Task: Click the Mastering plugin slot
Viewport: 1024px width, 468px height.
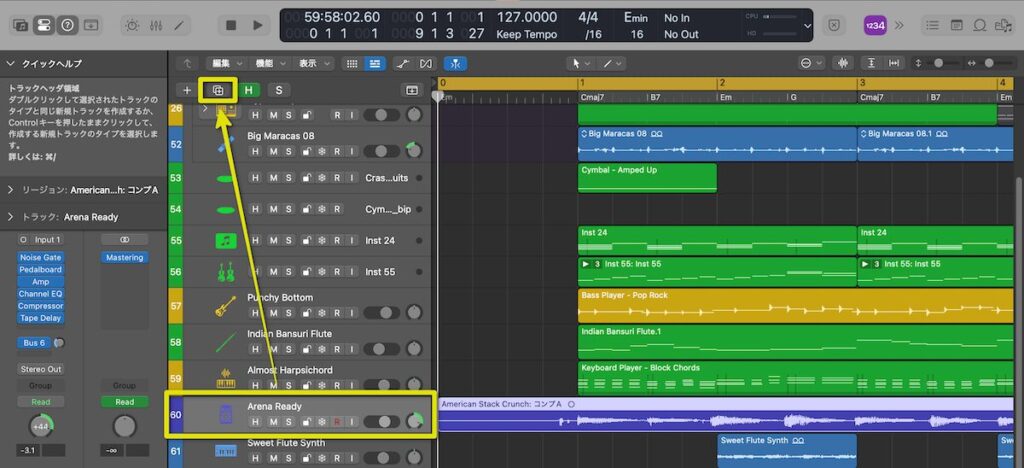Action: tap(124, 258)
